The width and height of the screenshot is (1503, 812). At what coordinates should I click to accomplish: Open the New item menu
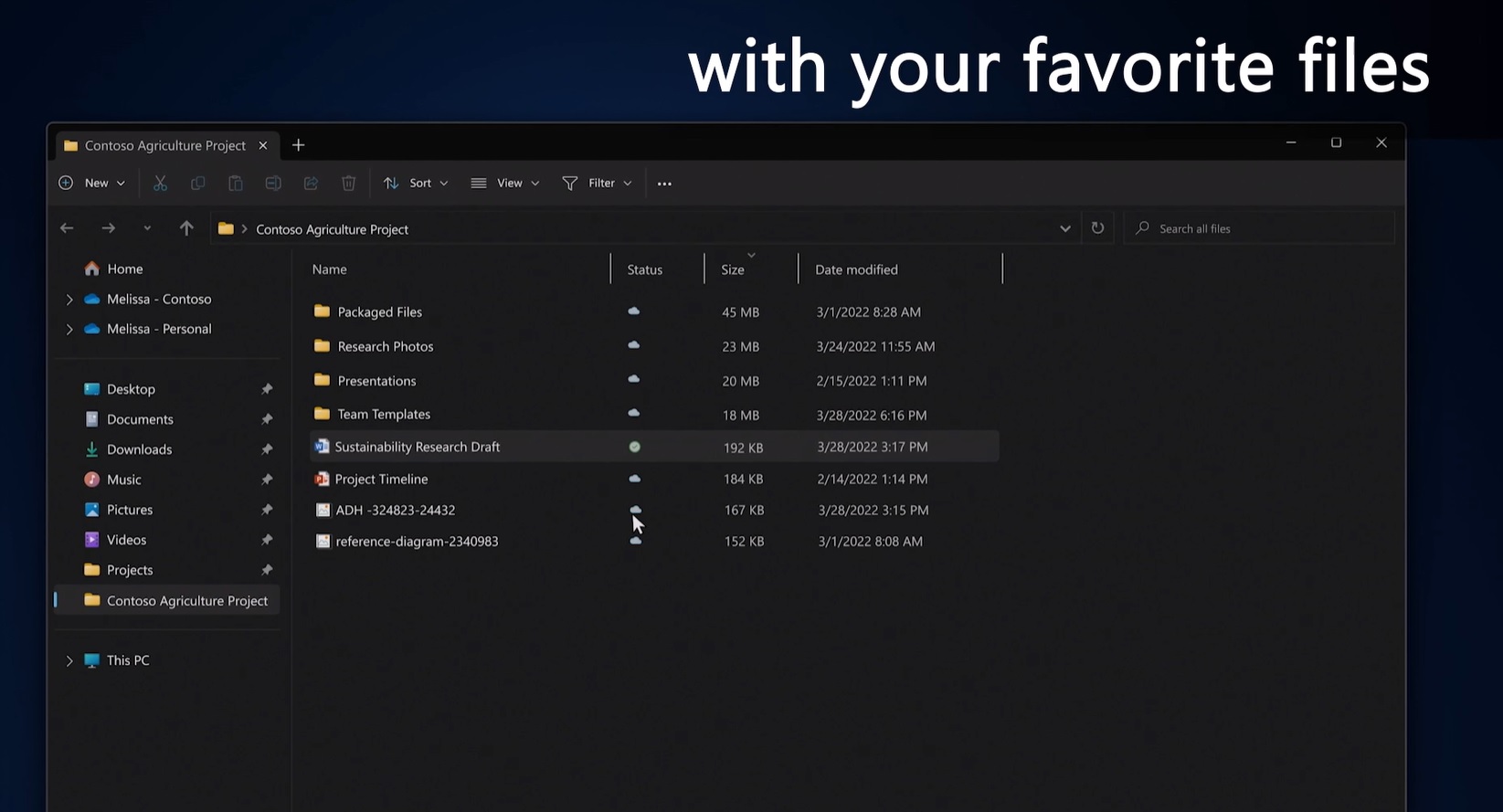click(92, 184)
